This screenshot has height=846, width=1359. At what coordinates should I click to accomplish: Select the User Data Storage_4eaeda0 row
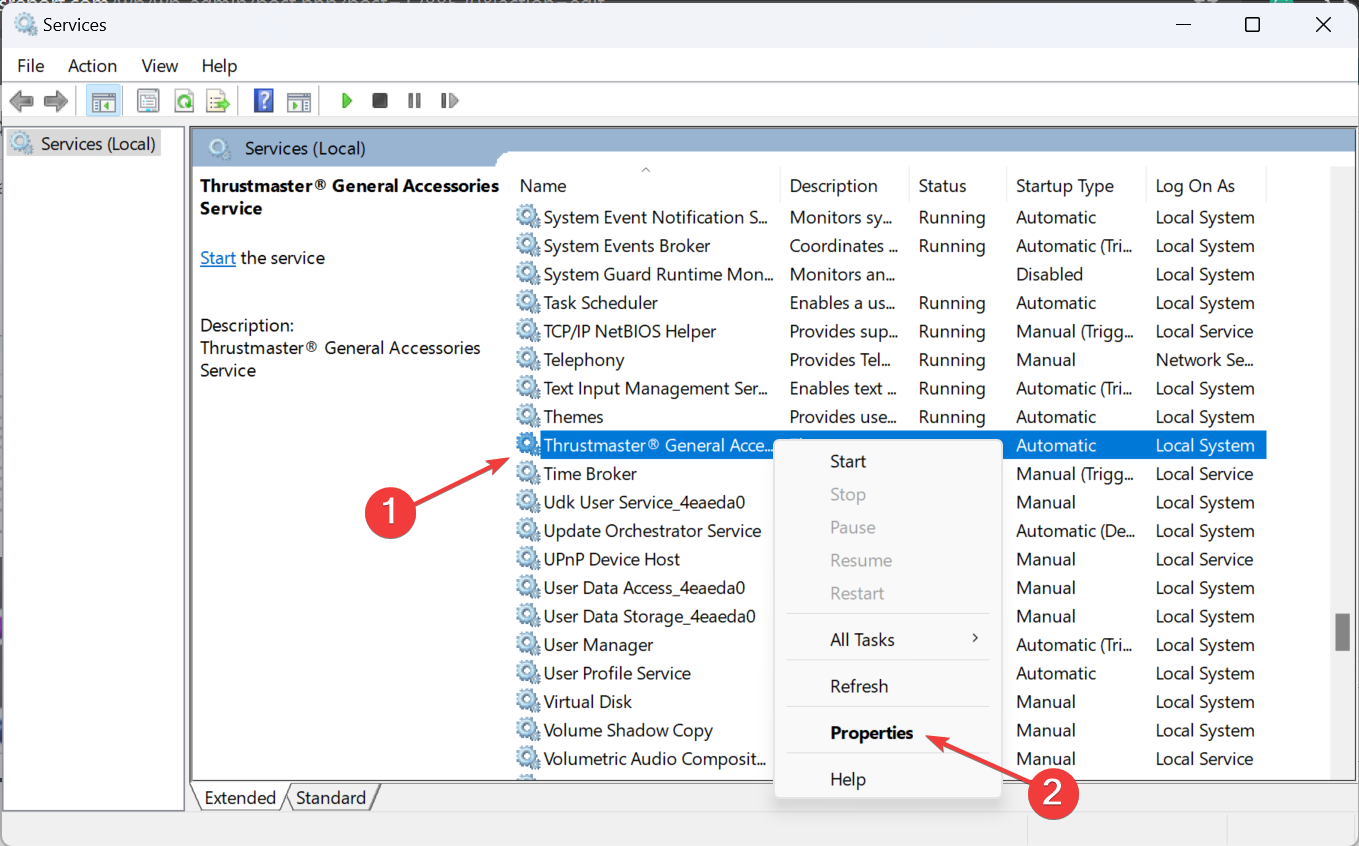click(x=645, y=616)
